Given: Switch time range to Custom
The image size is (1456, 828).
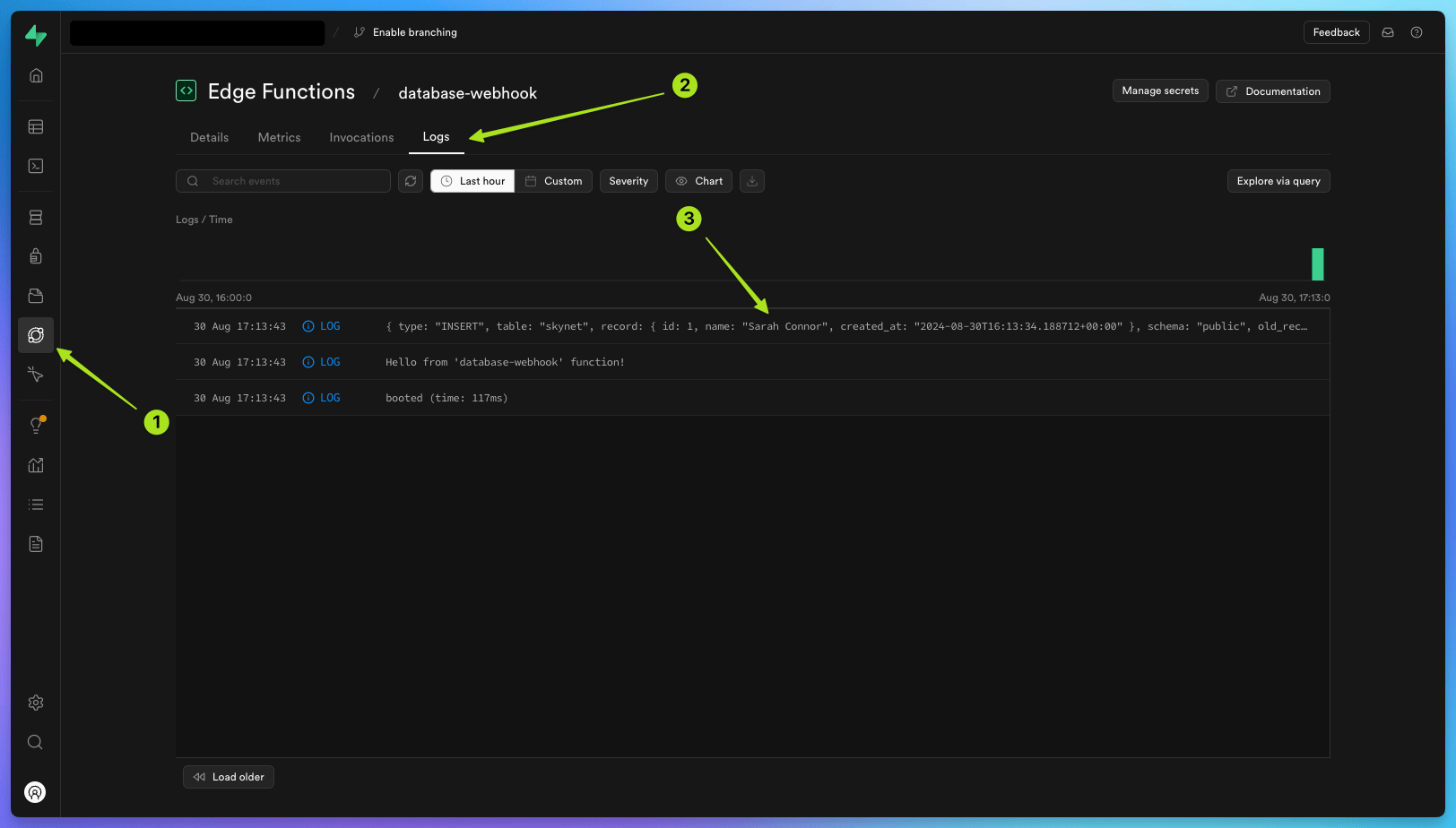Looking at the screenshot, I should coord(554,180).
